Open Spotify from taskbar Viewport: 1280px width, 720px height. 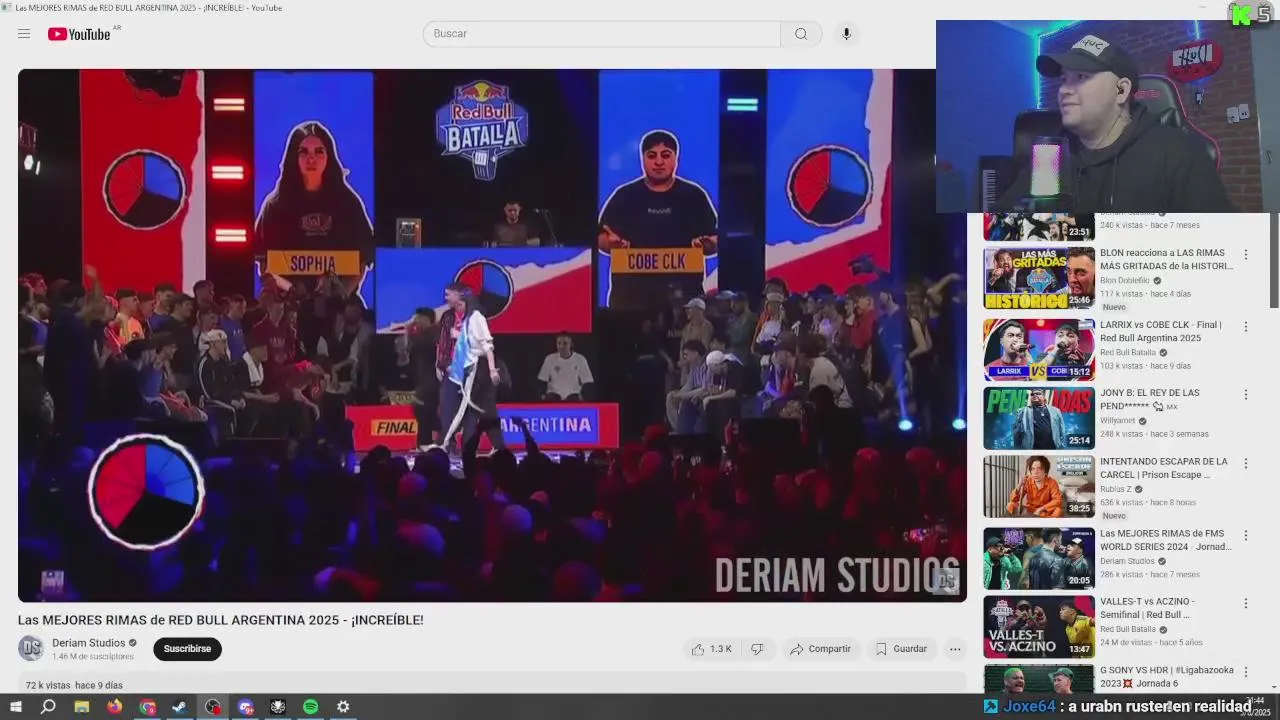[x=311, y=707]
